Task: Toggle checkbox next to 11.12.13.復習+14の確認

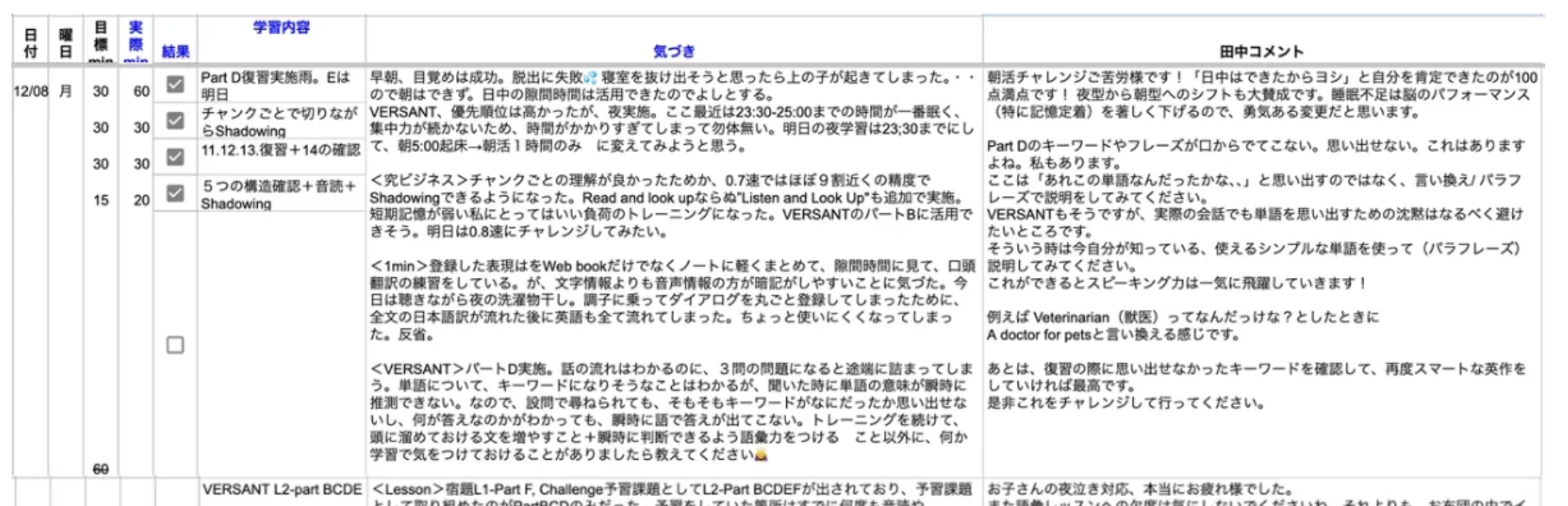Action: pos(175,156)
